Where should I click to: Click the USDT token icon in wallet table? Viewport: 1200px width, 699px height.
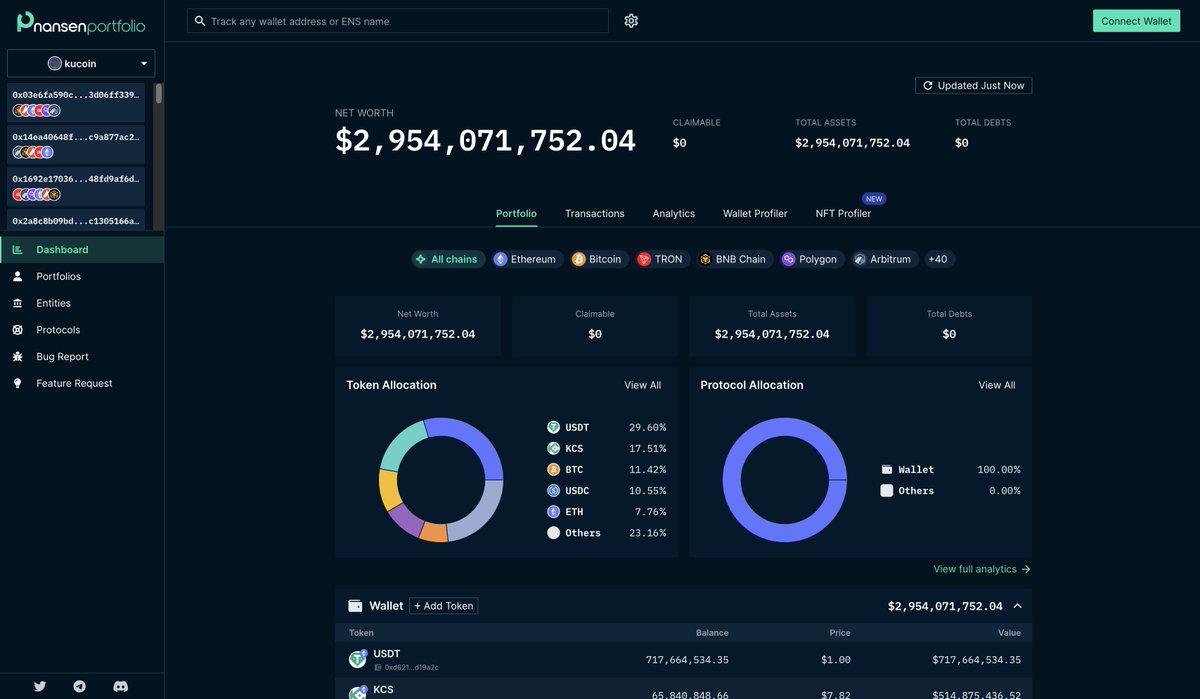pos(357,659)
